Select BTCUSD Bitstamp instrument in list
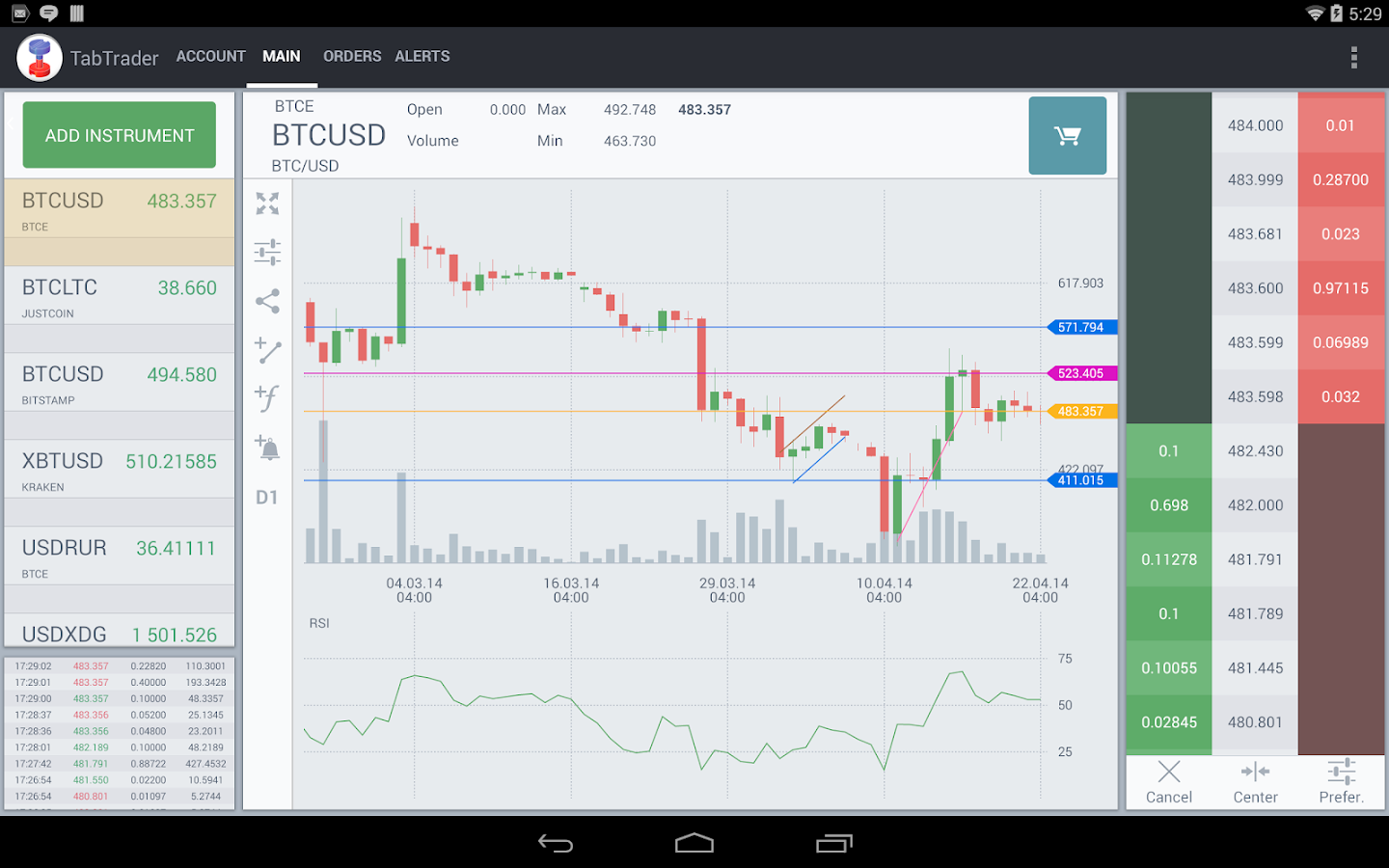Image resolution: width=1389 pixels, height=868 pixels. point(120,383)
